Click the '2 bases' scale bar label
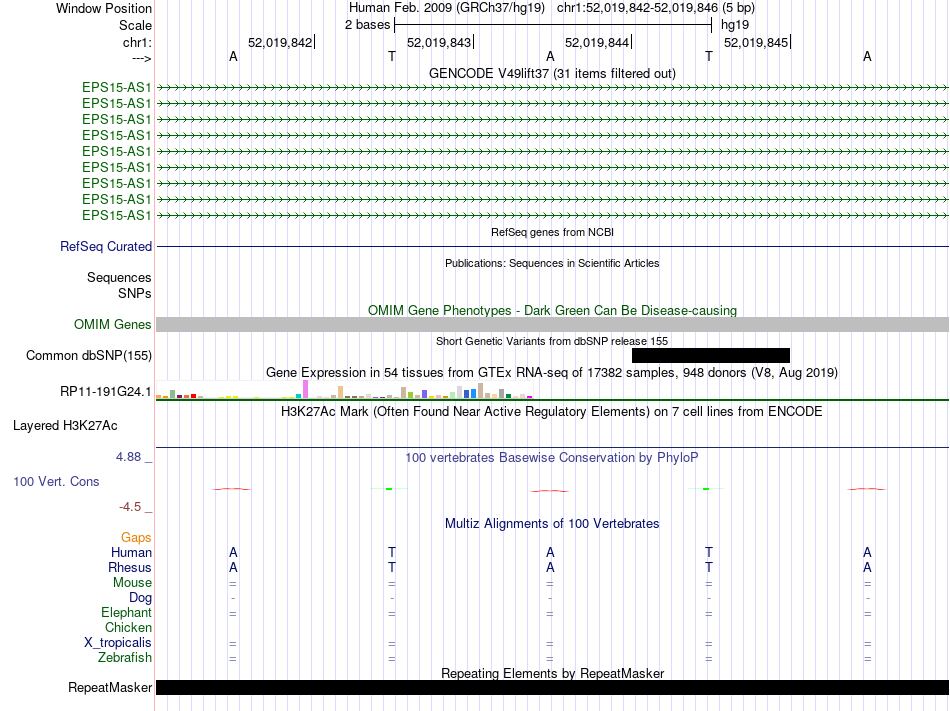Image resolution: width=950 pixels, height=711 pixels. pyautogui.click(x=367, y=25)
